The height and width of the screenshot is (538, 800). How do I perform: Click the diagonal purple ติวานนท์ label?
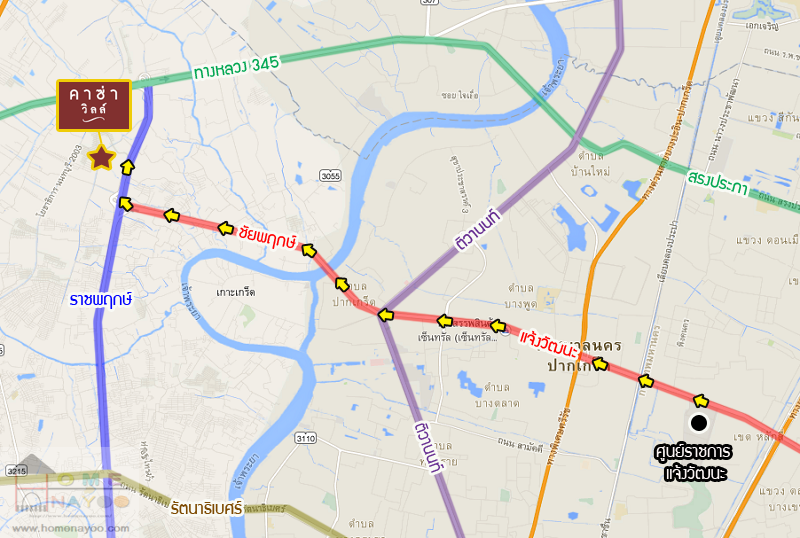coord(479,231)
